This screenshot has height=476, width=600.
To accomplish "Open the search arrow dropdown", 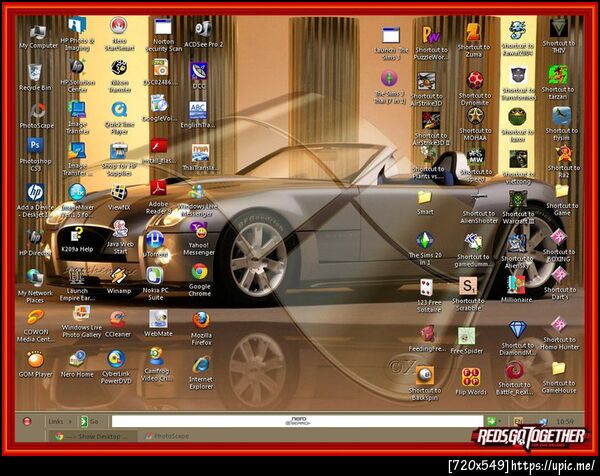I will 500,421.
